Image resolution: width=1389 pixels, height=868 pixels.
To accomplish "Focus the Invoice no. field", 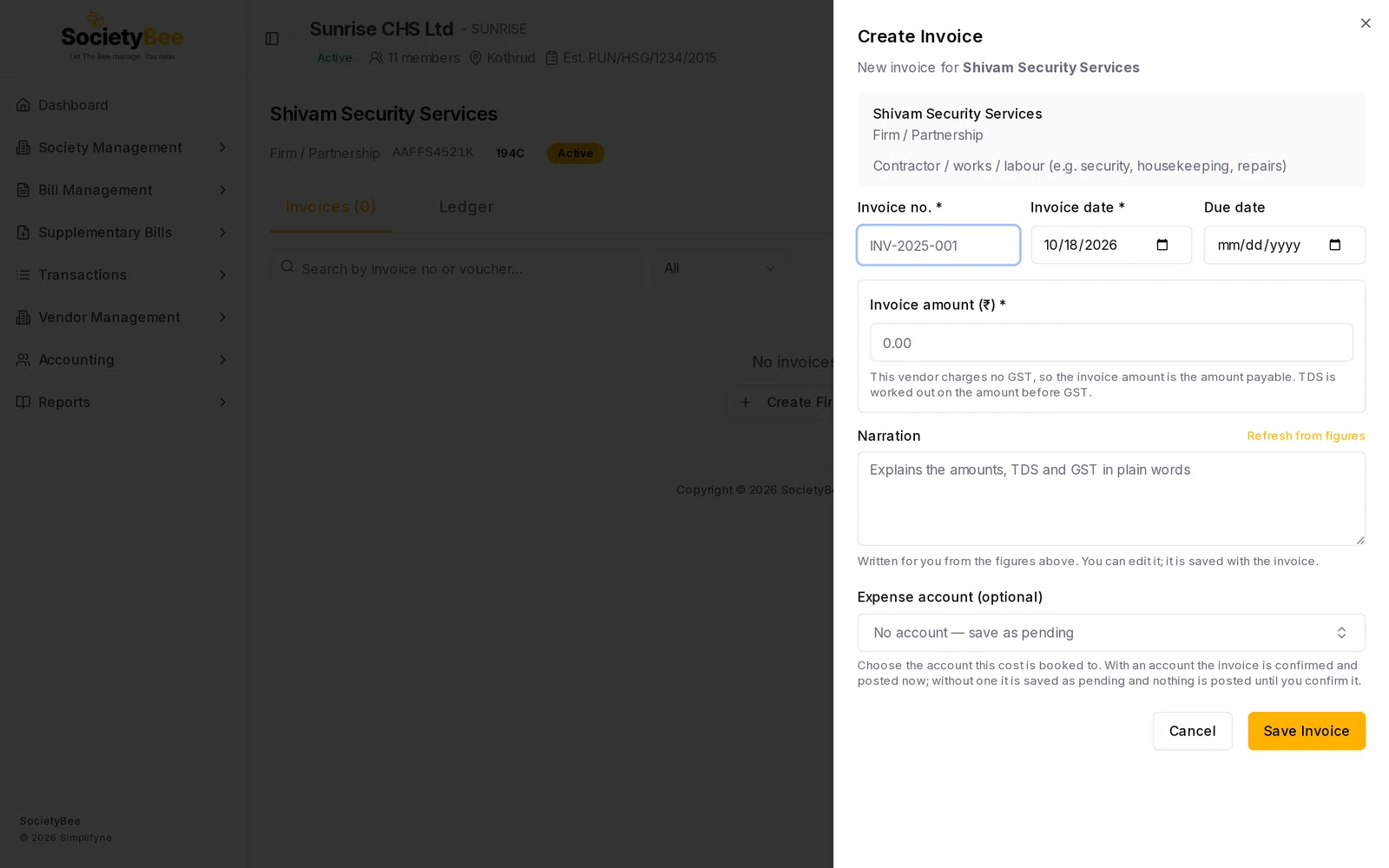I will (x=938, y=245).
